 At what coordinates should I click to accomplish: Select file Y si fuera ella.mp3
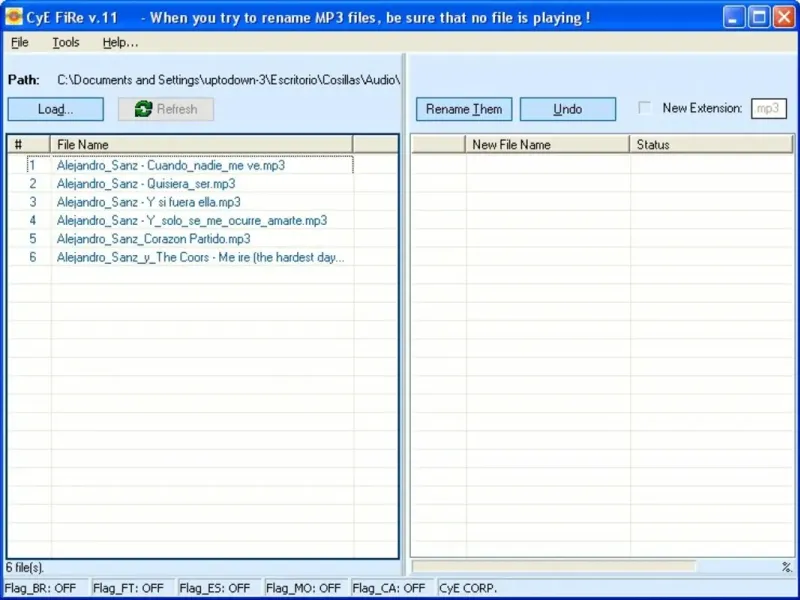point(148,202)
